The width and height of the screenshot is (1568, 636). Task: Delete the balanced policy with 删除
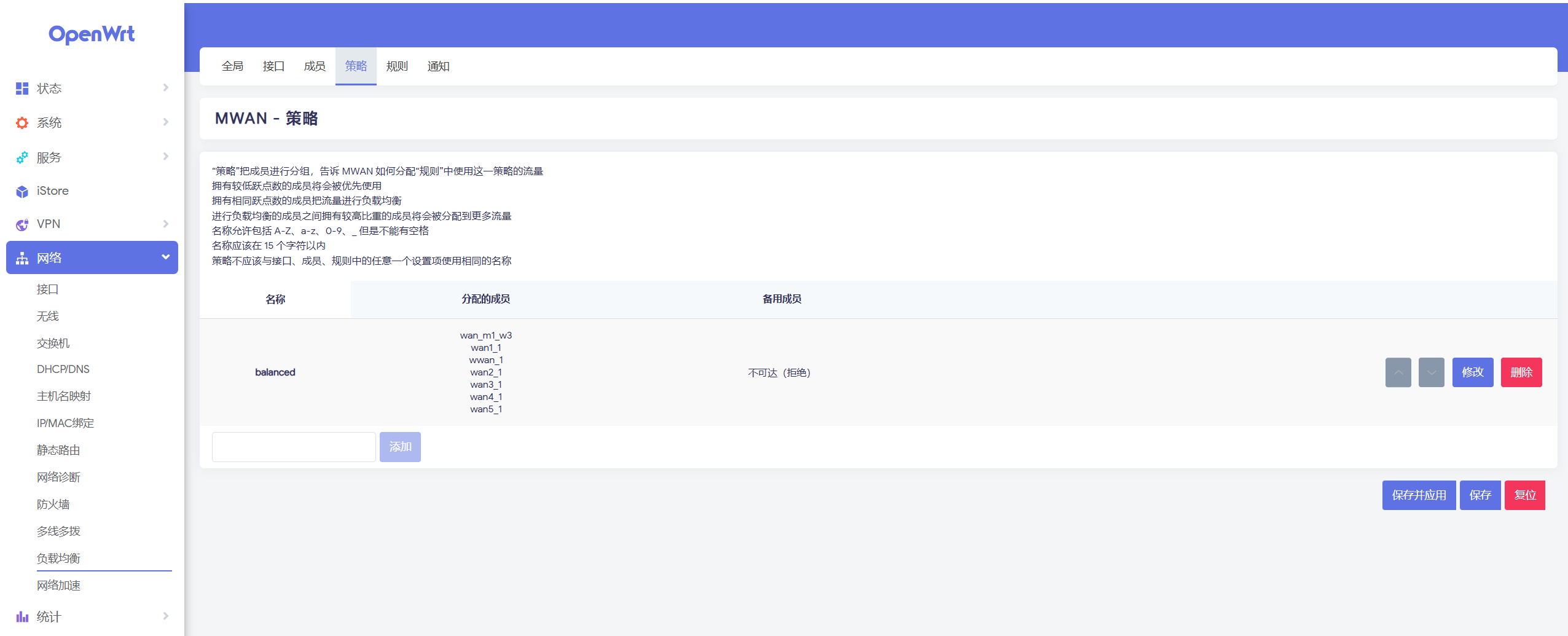tap(1521, 372)
